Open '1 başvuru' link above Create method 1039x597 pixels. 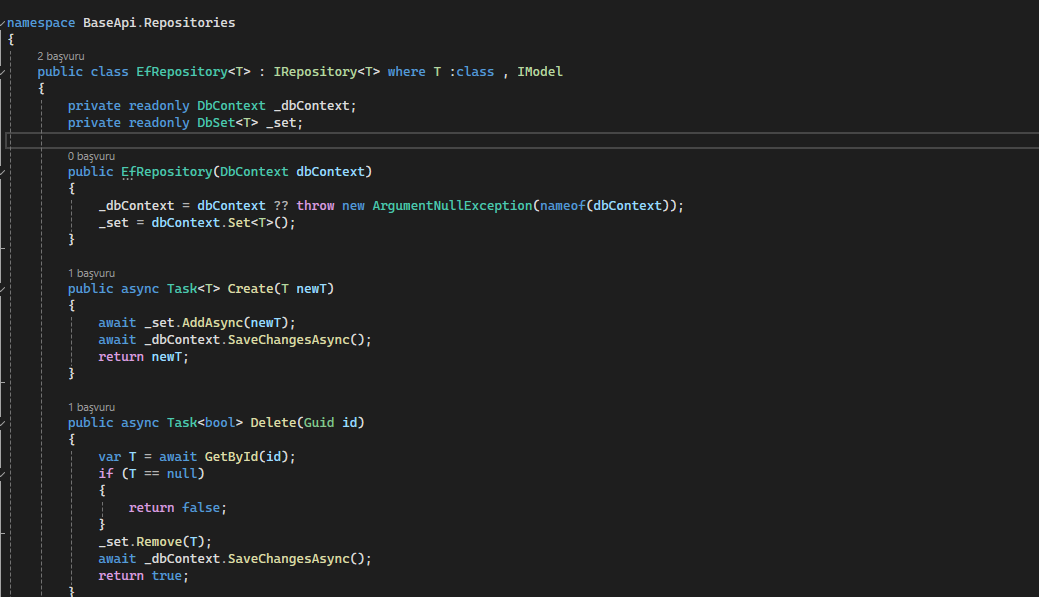coord(91,273)
